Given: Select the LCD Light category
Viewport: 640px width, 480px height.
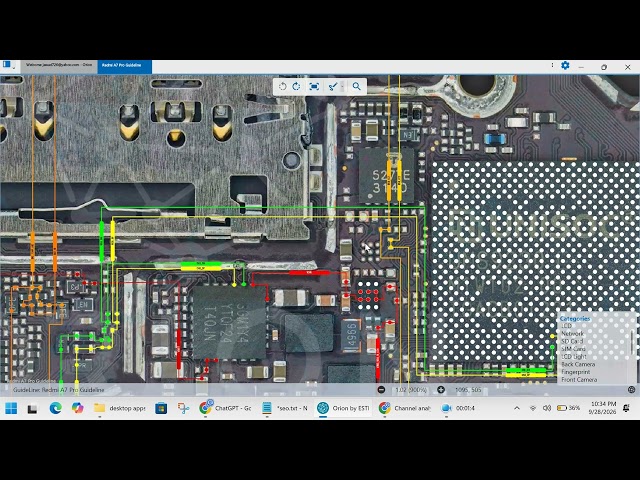Looking at the screenshot, I should (x=574, y=357).
